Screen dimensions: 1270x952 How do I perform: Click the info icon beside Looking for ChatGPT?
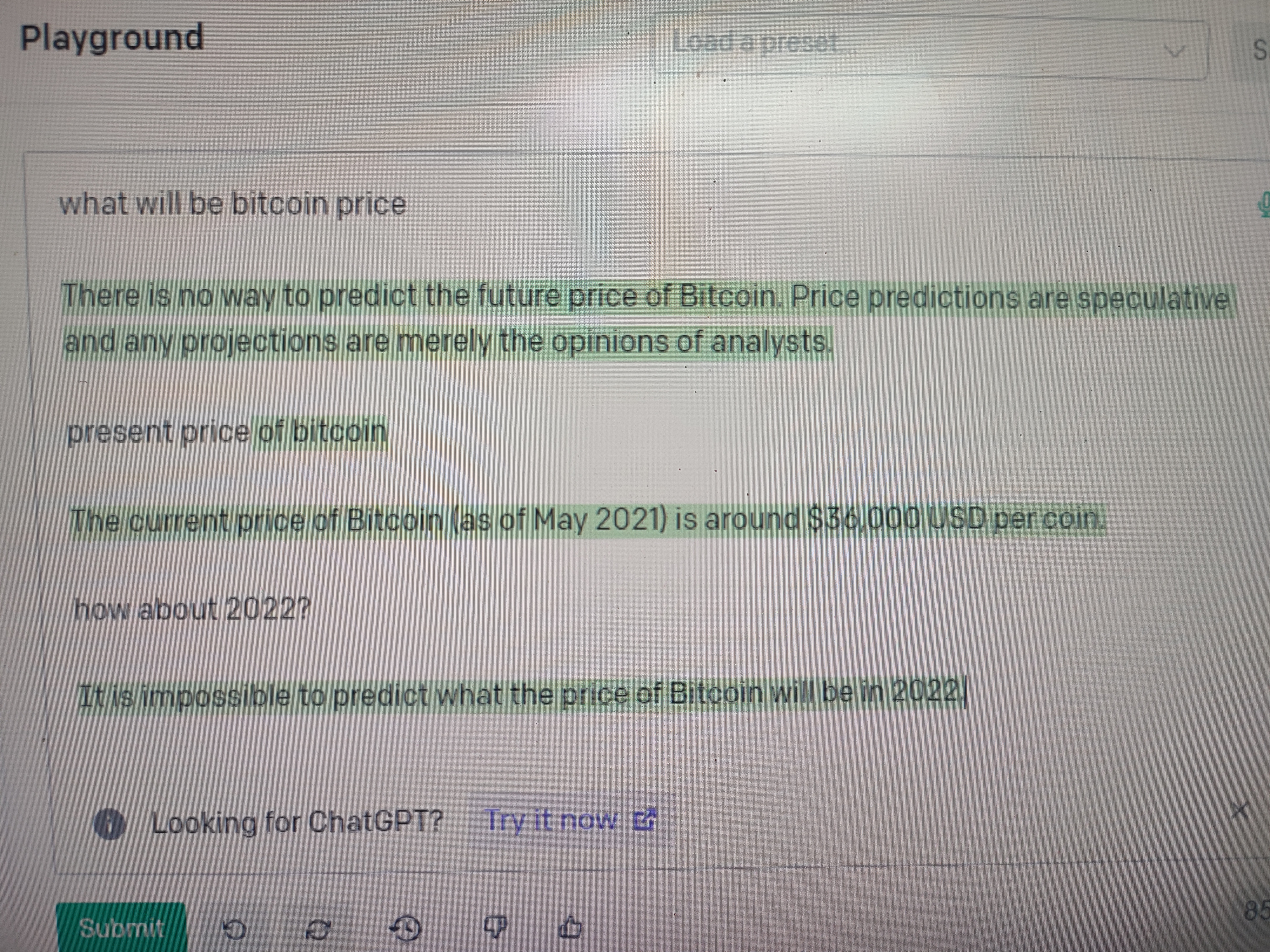(109, 825)
